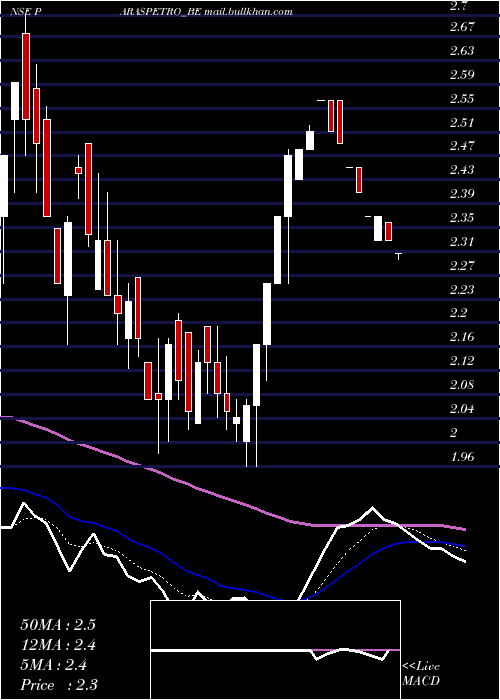Select the 2.67 price axis label
This screenshot has width=500, height=700.
tap(462, 27)
